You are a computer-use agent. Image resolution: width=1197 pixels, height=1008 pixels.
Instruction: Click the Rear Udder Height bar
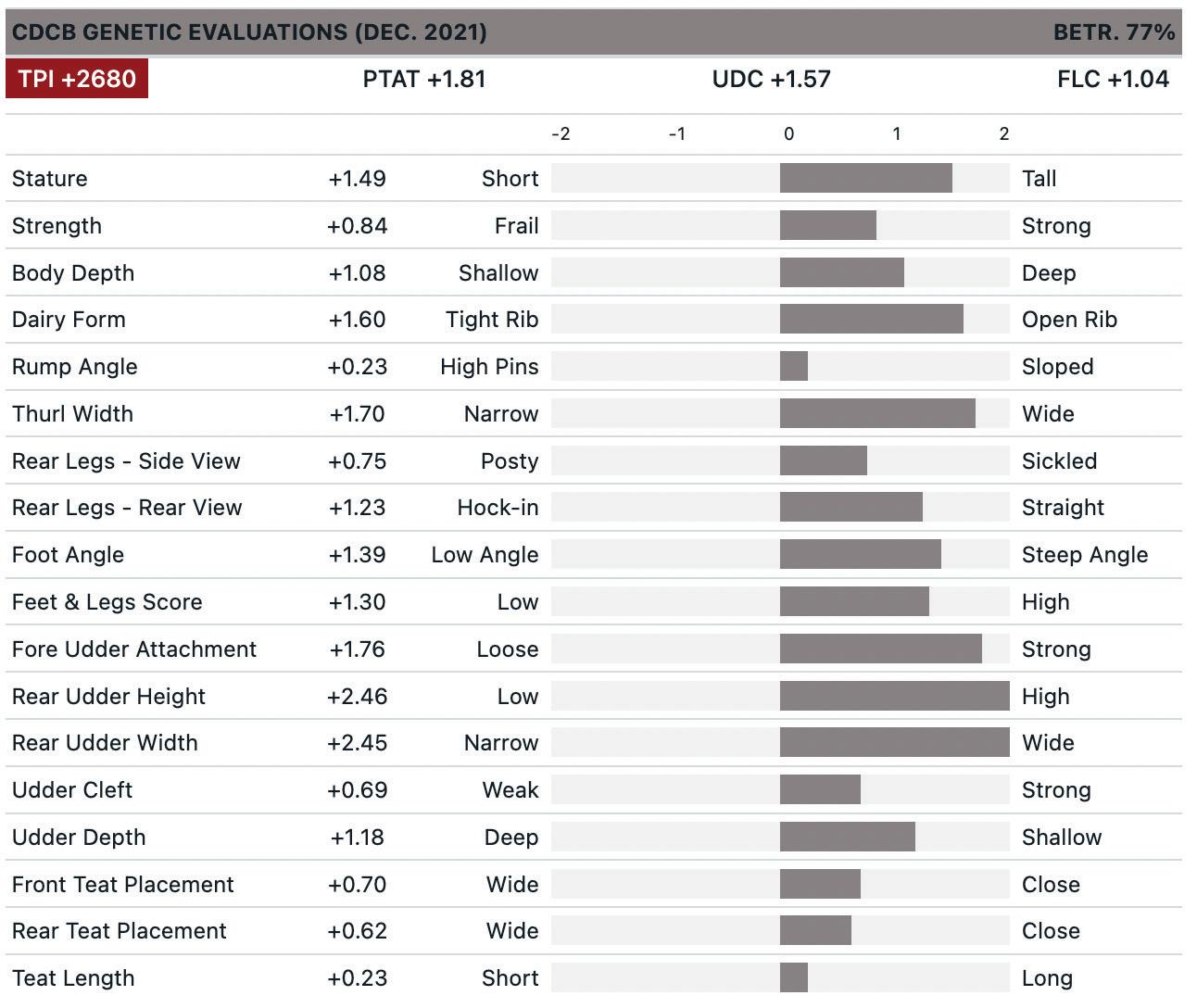(894, 696)
